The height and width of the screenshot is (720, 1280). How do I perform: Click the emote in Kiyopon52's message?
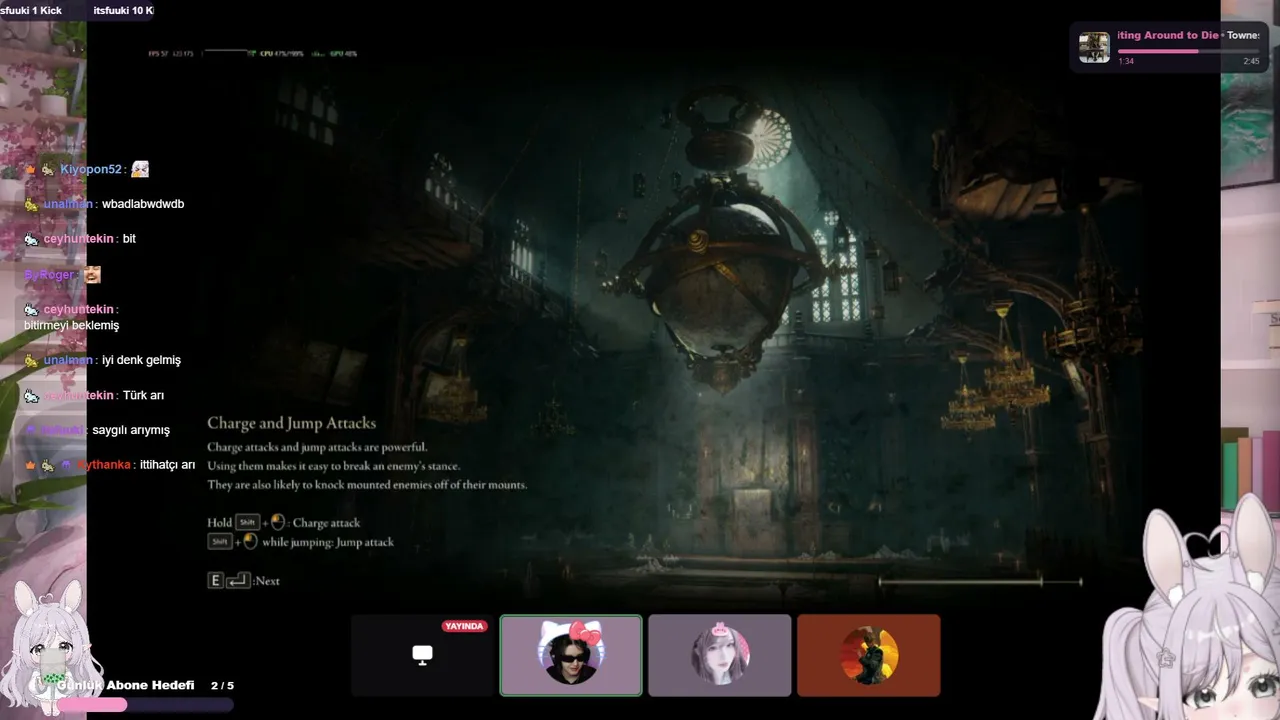(140, 169)
